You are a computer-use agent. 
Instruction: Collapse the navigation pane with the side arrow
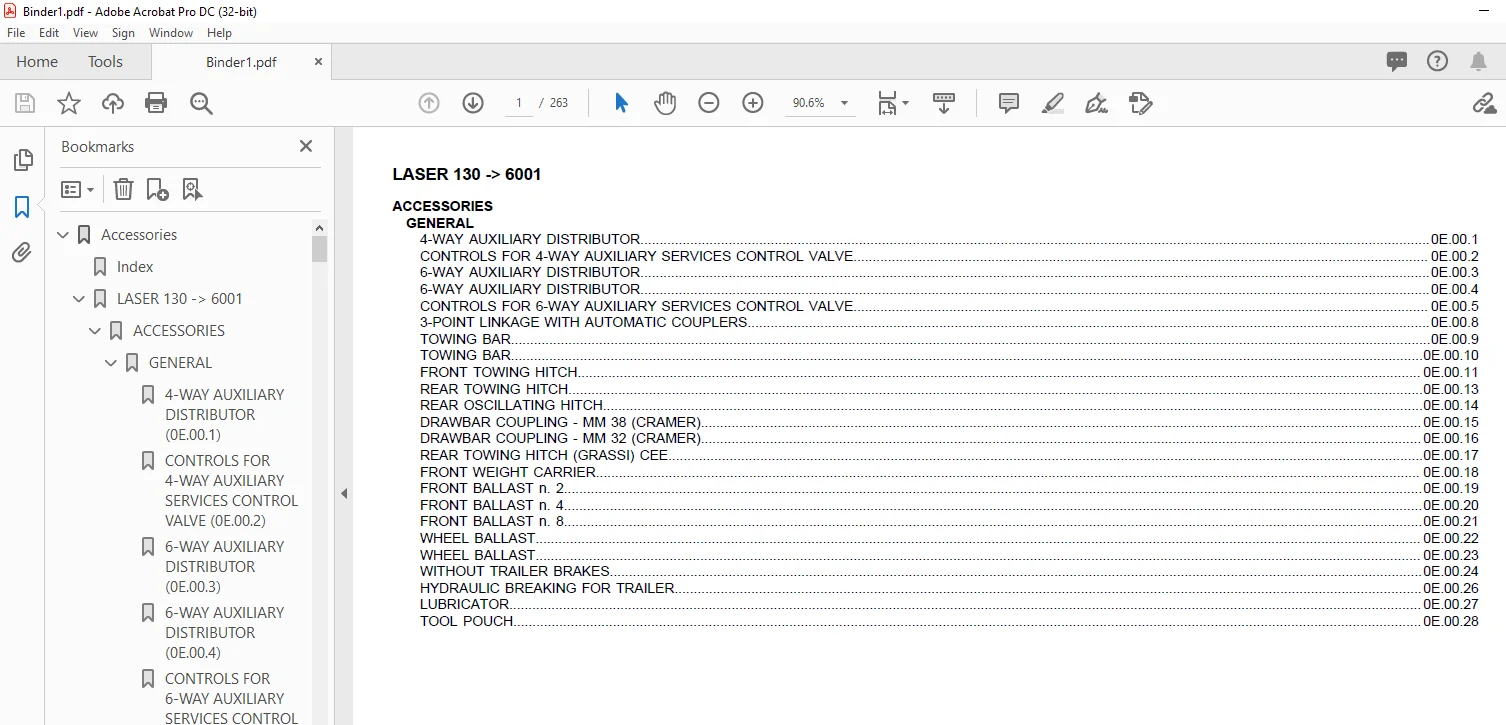click(x=343, y=493)
